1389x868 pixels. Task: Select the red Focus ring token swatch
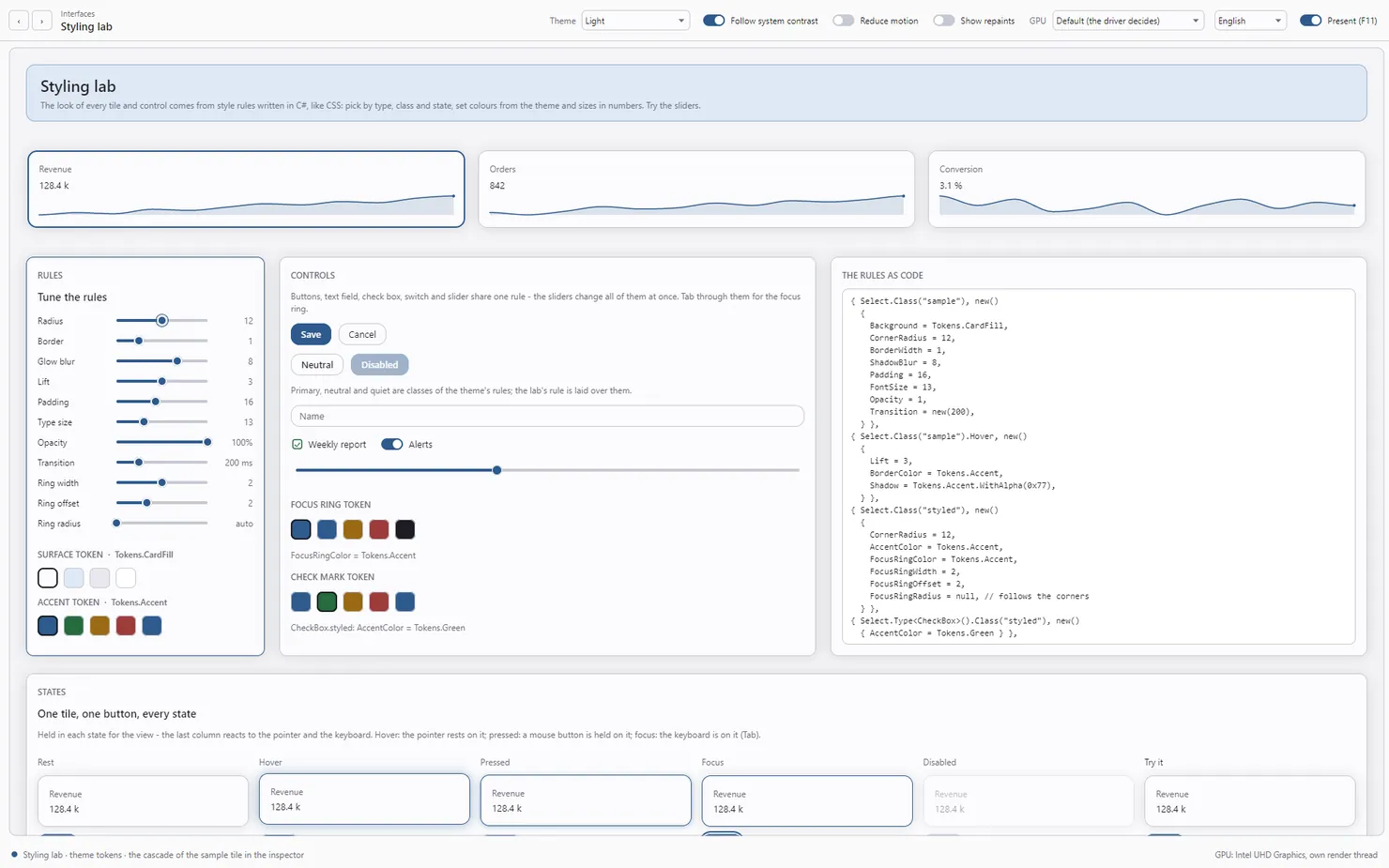click(379, 530)
